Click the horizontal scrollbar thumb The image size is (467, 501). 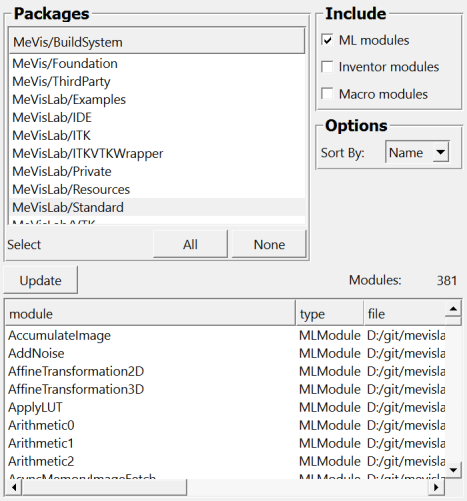[x=104, y=487]
